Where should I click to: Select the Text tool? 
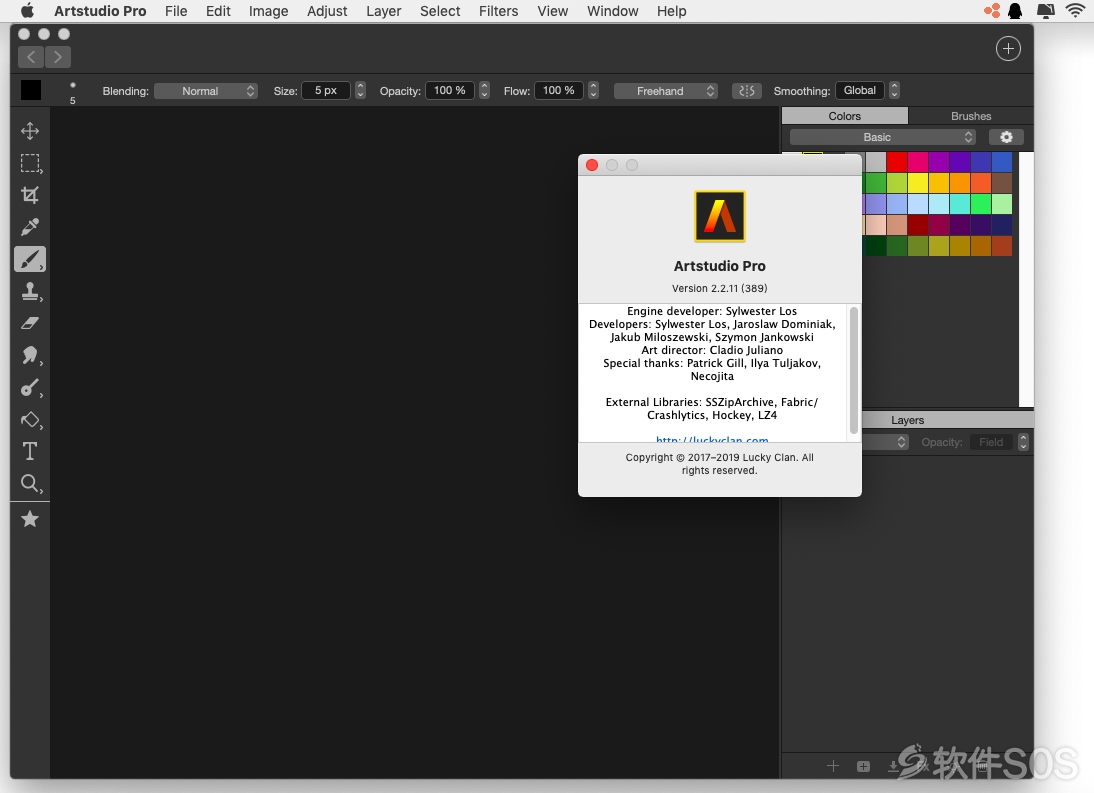coord(29,451)
